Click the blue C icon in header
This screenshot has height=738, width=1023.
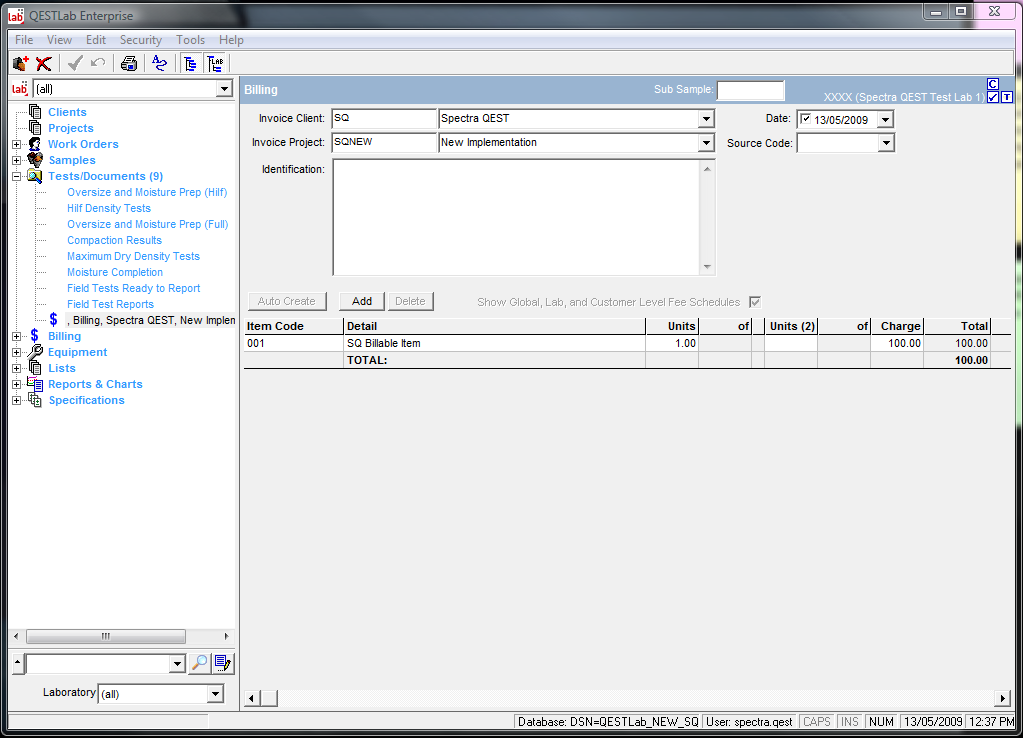coord(992,84)
